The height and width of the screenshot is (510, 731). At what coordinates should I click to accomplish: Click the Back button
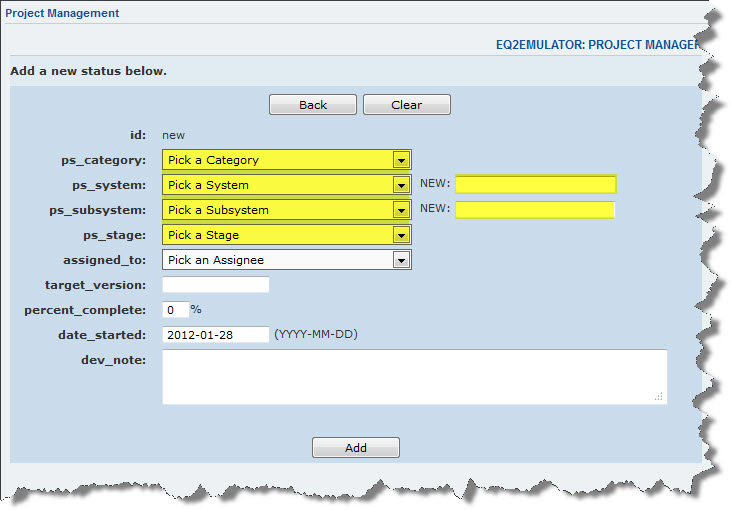tap(312, 105)
